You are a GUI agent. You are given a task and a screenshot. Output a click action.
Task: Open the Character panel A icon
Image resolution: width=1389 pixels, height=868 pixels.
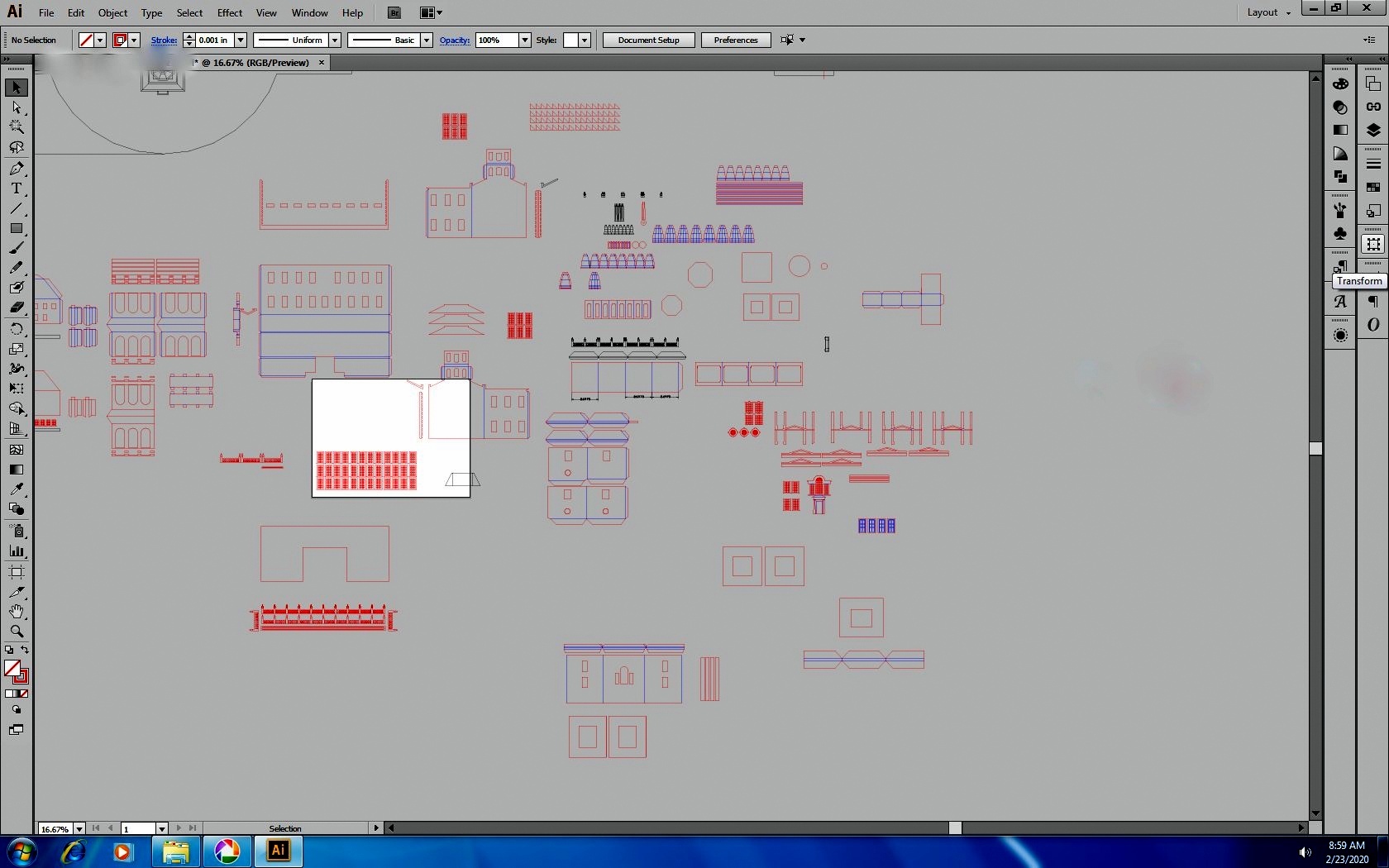click(1340, 302)
